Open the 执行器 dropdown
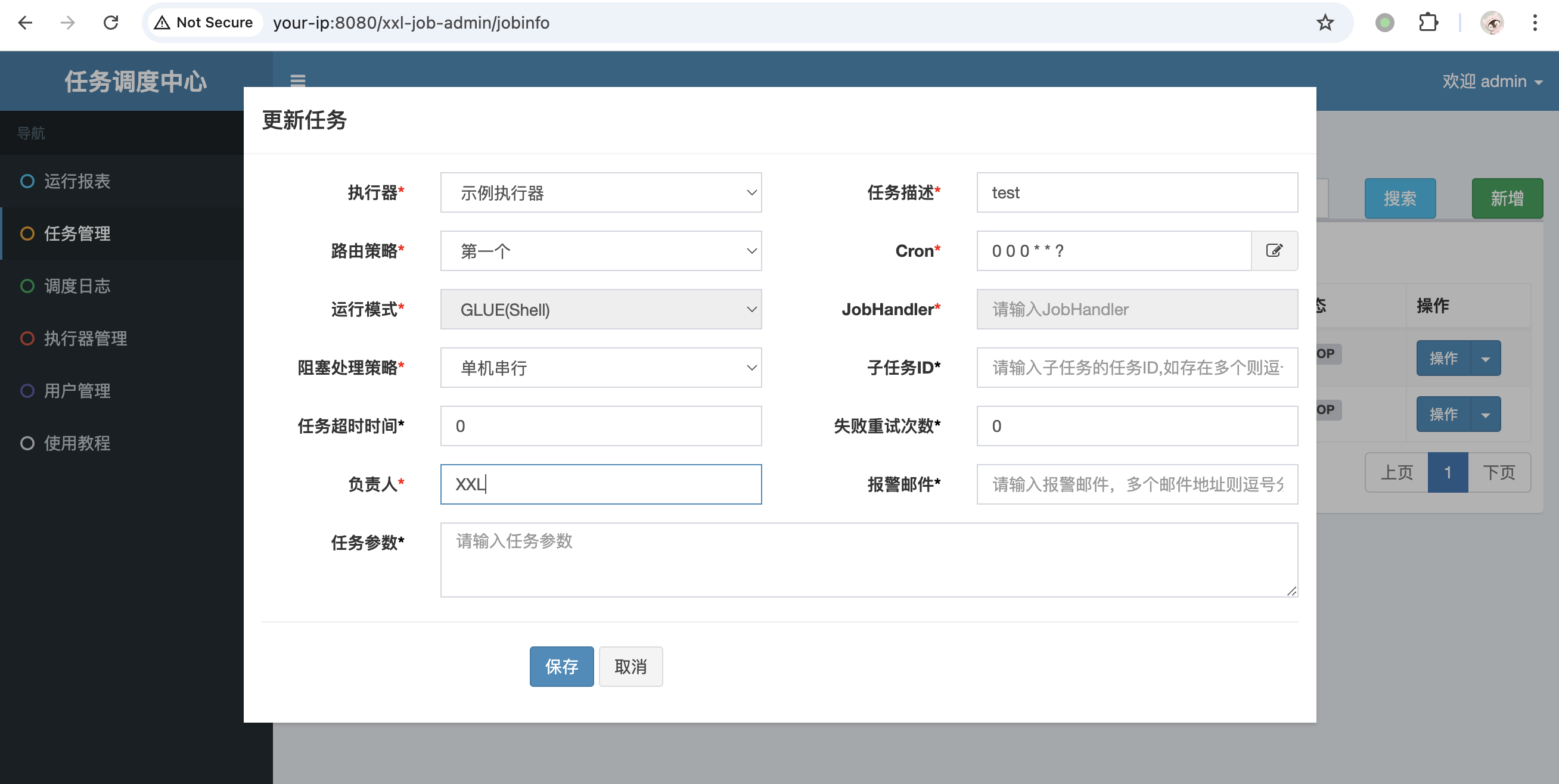The width and height of the screenshot is (1559, 784). coord(600,193)
